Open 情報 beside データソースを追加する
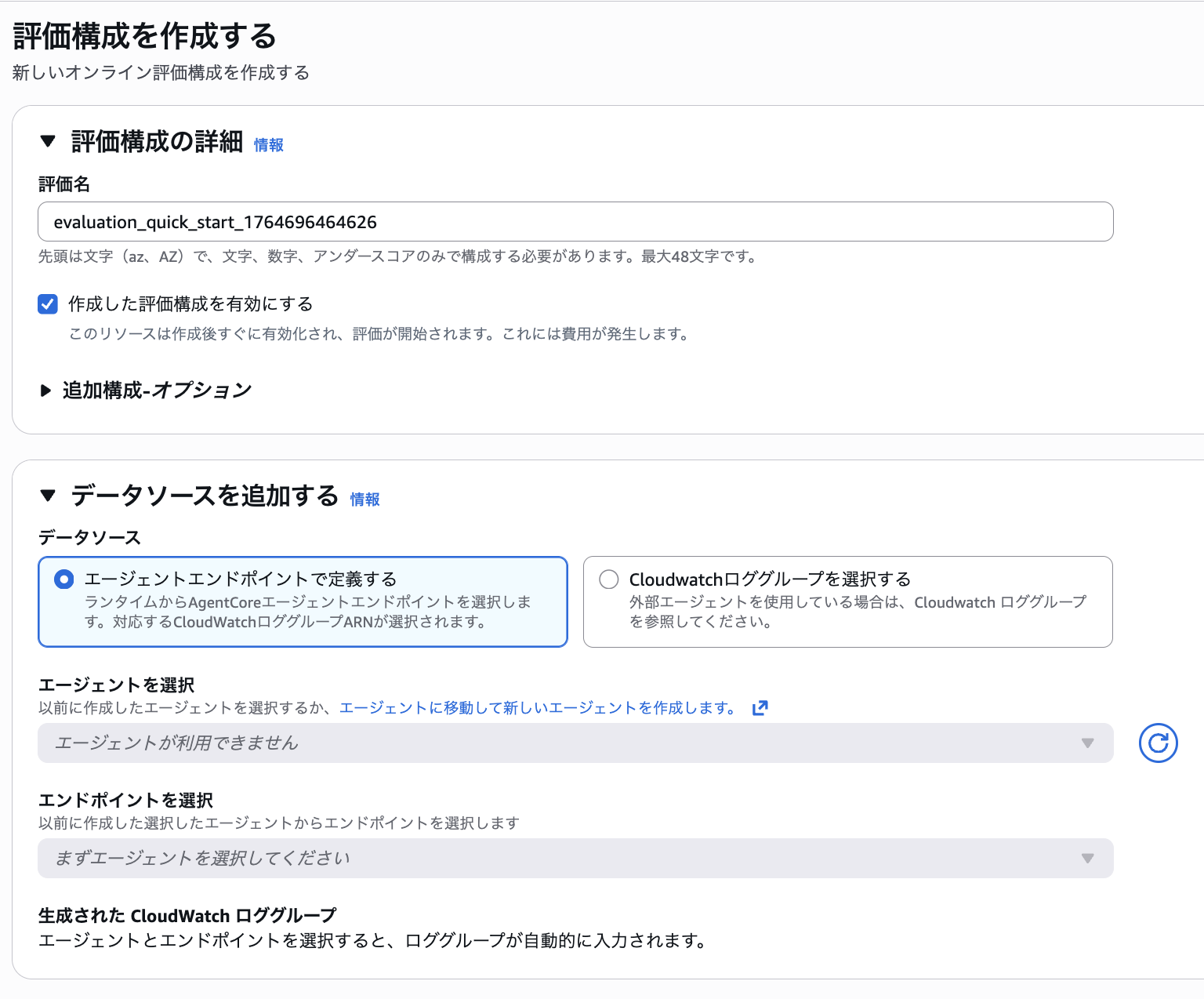This screenshot has width=1204, height=999. pyautogui.click(x=365, y=499)
